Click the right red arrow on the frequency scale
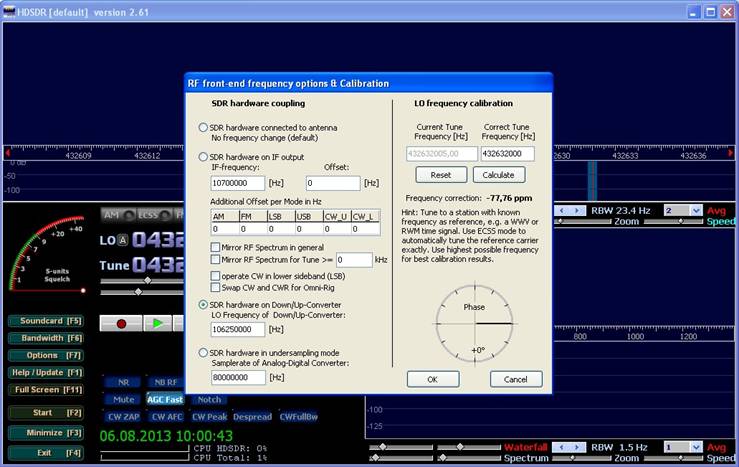Screen dimensions: 739x467 [x=731, y=153]
